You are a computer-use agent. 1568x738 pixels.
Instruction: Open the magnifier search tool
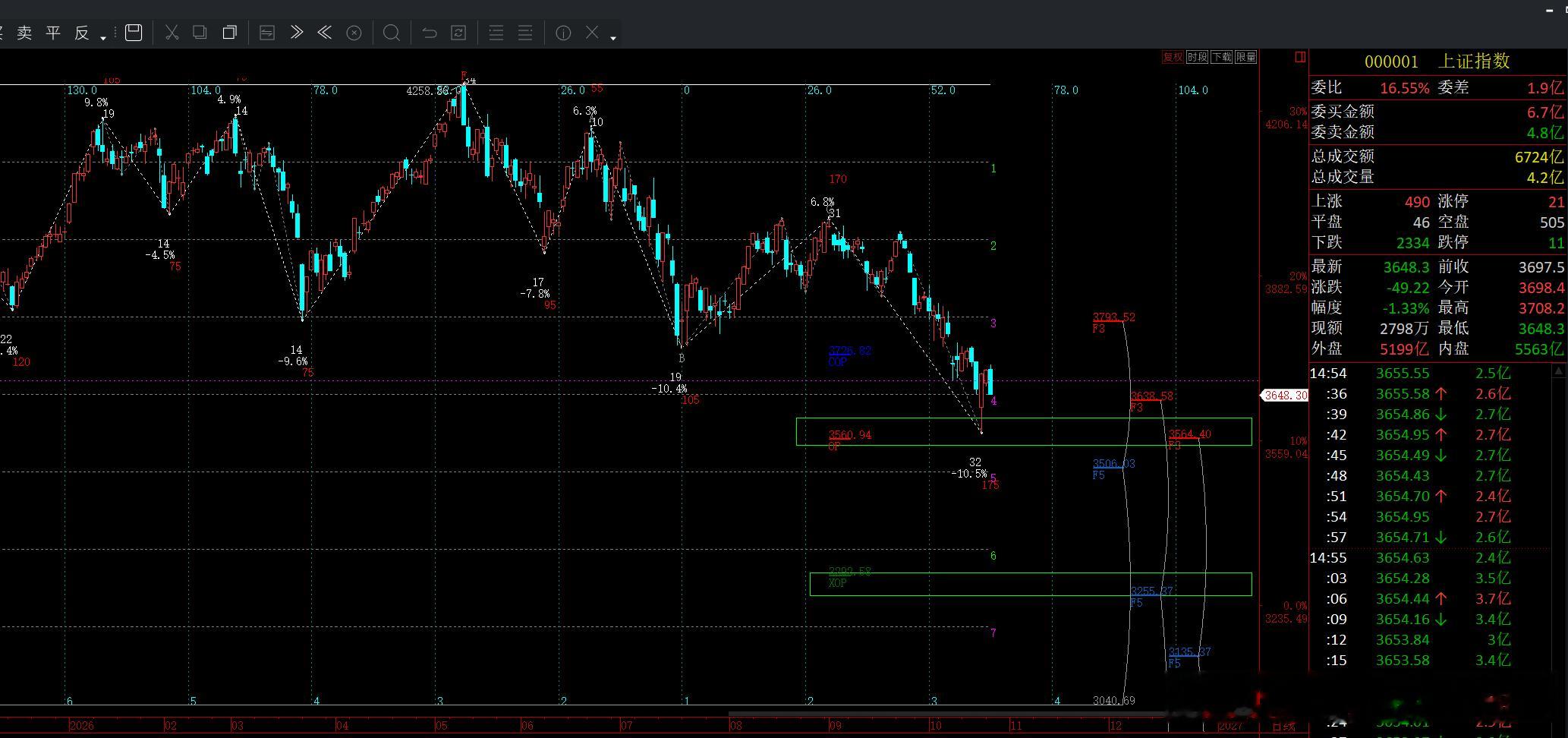392,33
